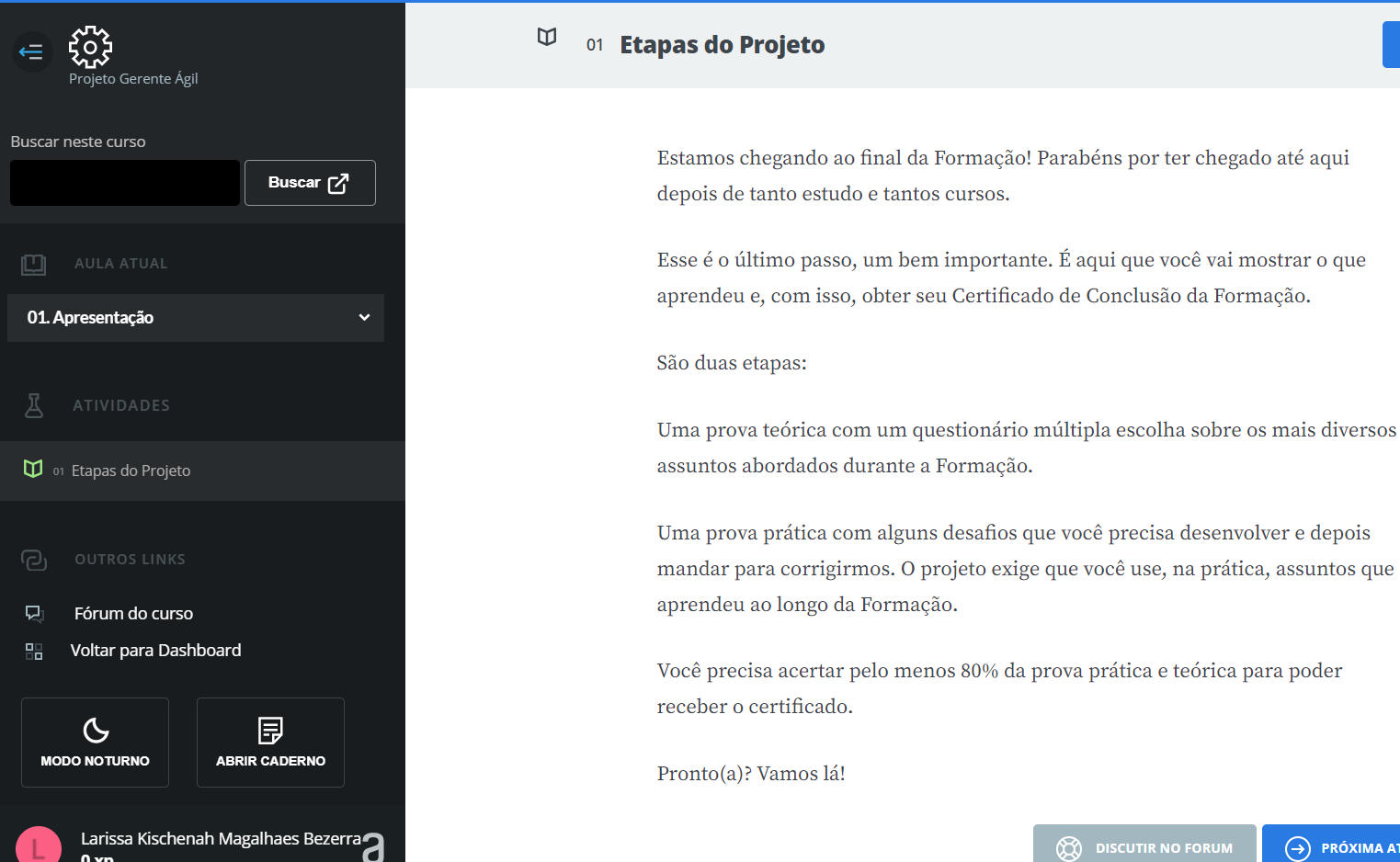The width and height of the screenshot is (1400, 862).
Task: Click the Buscar button
Action: coord(310,183)
